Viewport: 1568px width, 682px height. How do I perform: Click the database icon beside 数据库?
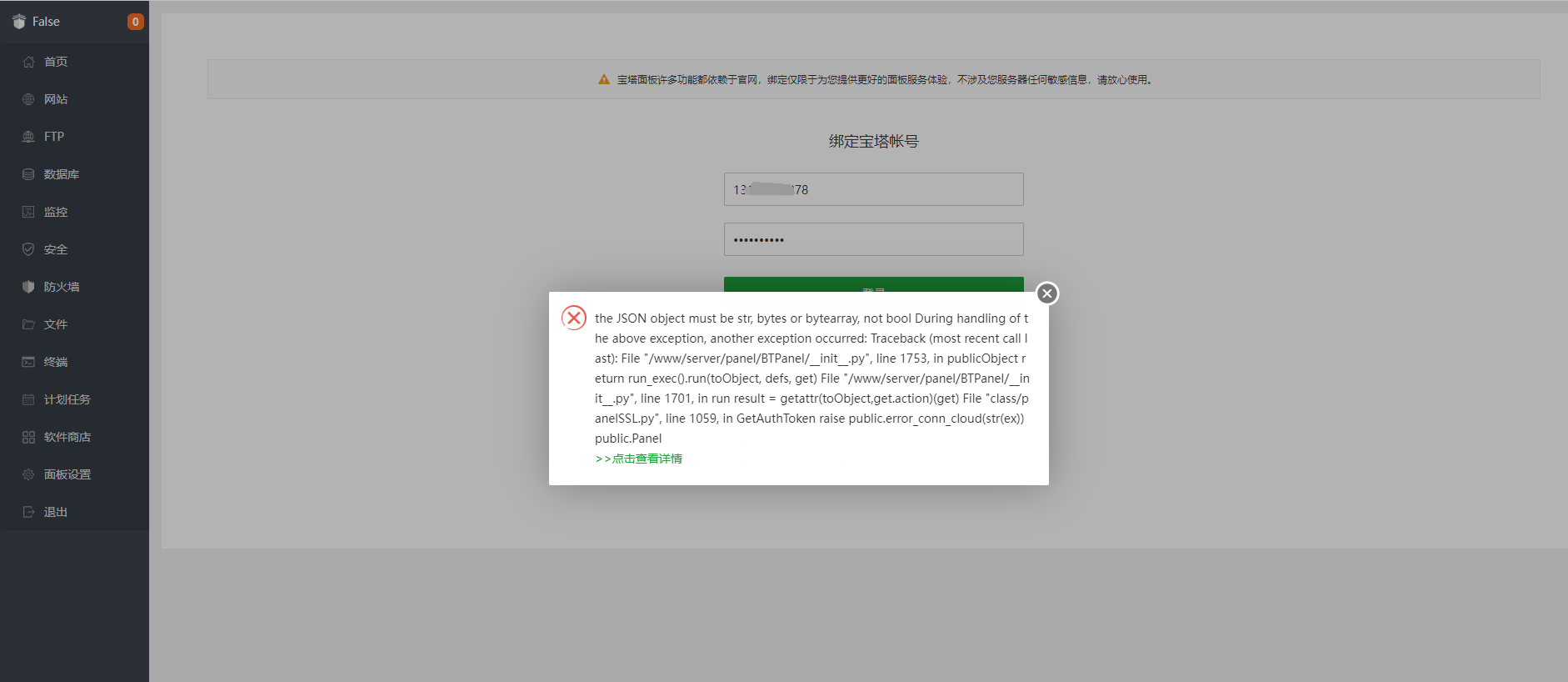(x=28, y=174)
